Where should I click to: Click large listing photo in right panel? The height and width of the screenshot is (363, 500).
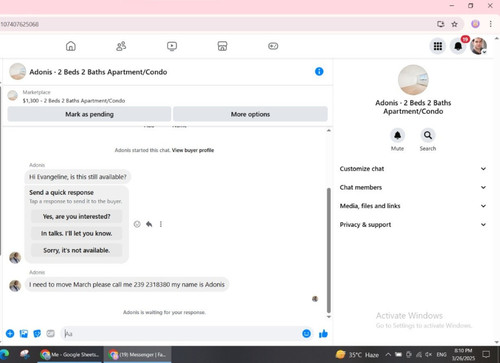pos(413,80)
